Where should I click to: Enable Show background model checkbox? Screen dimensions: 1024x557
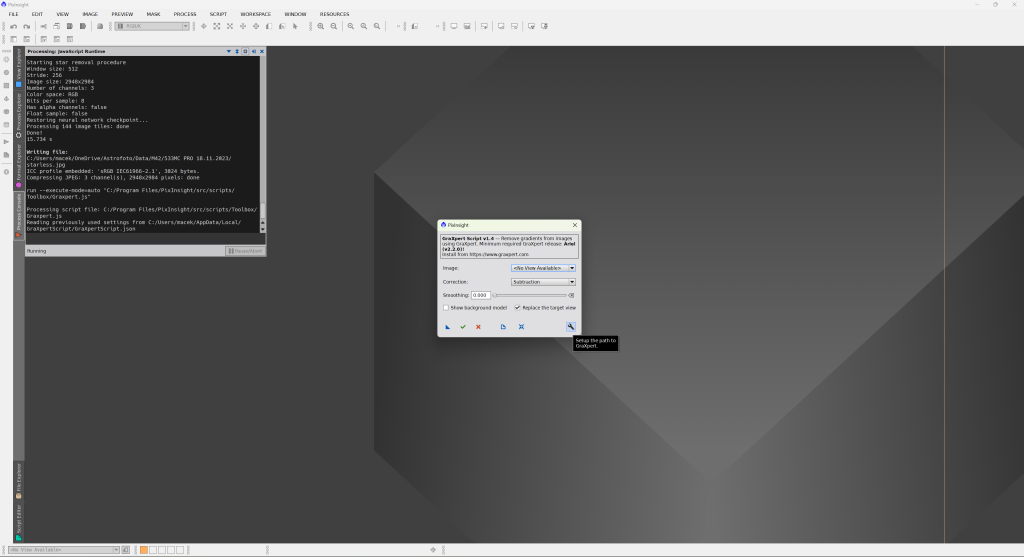click(x=446, y=308)
